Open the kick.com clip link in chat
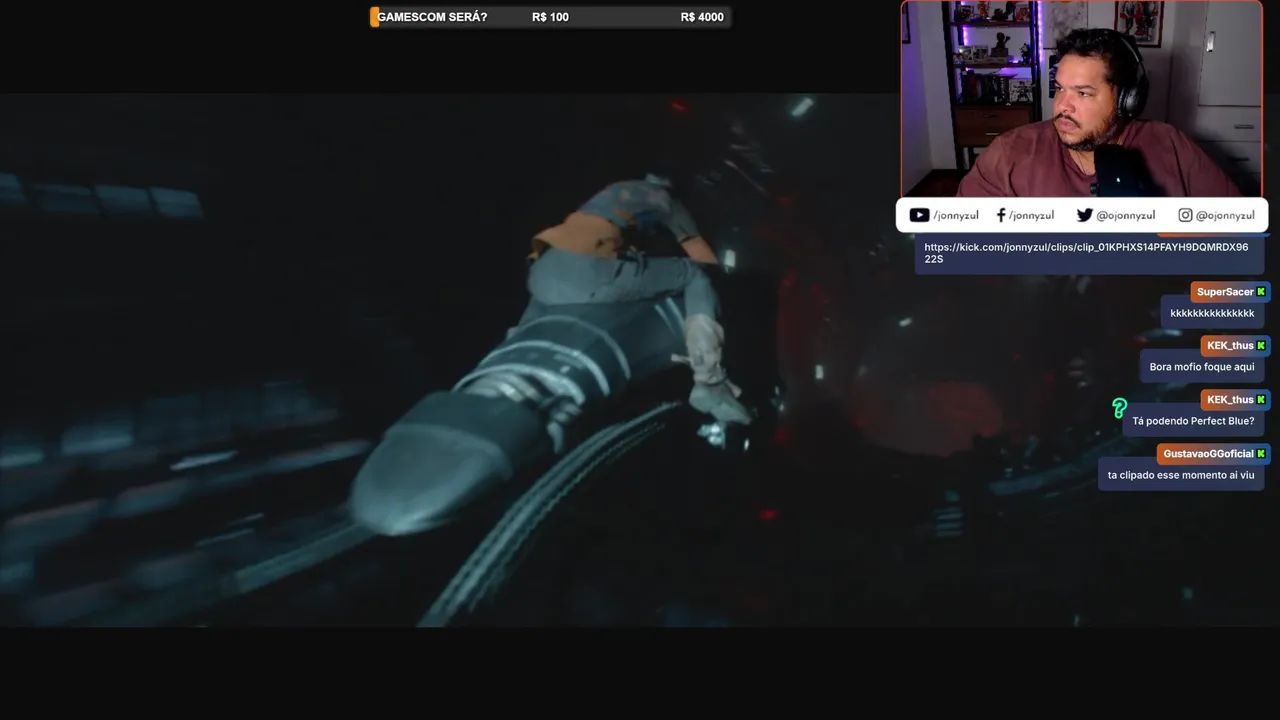1280x720 pixels. [1086, 253]
